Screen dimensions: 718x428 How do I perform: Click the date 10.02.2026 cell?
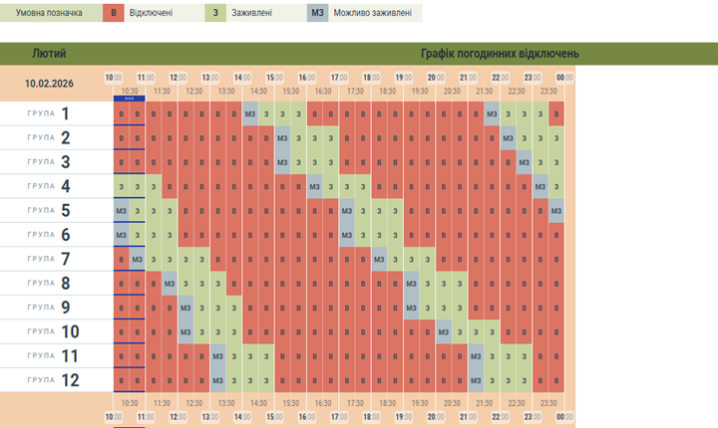[49, 82]
